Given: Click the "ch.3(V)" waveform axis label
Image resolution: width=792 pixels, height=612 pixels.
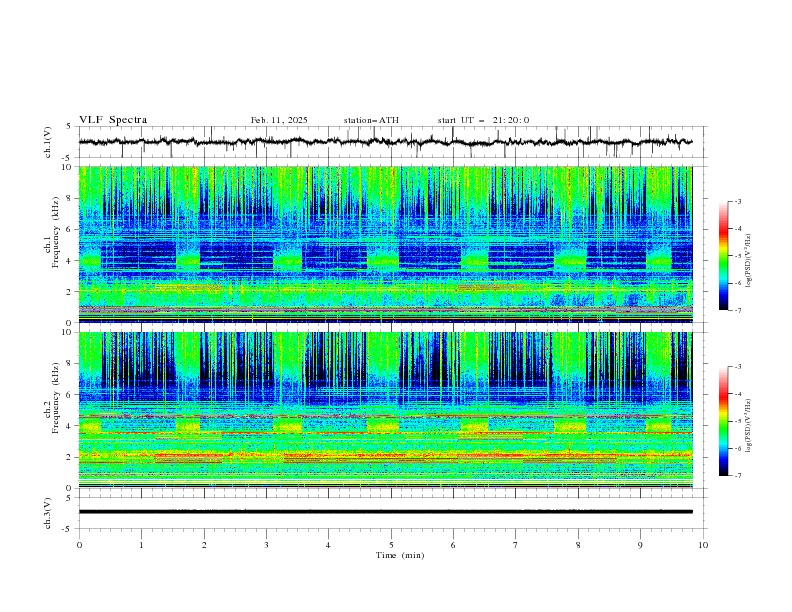Looking at the screenshot, I should pyautogui.click(x=48, y=513).
